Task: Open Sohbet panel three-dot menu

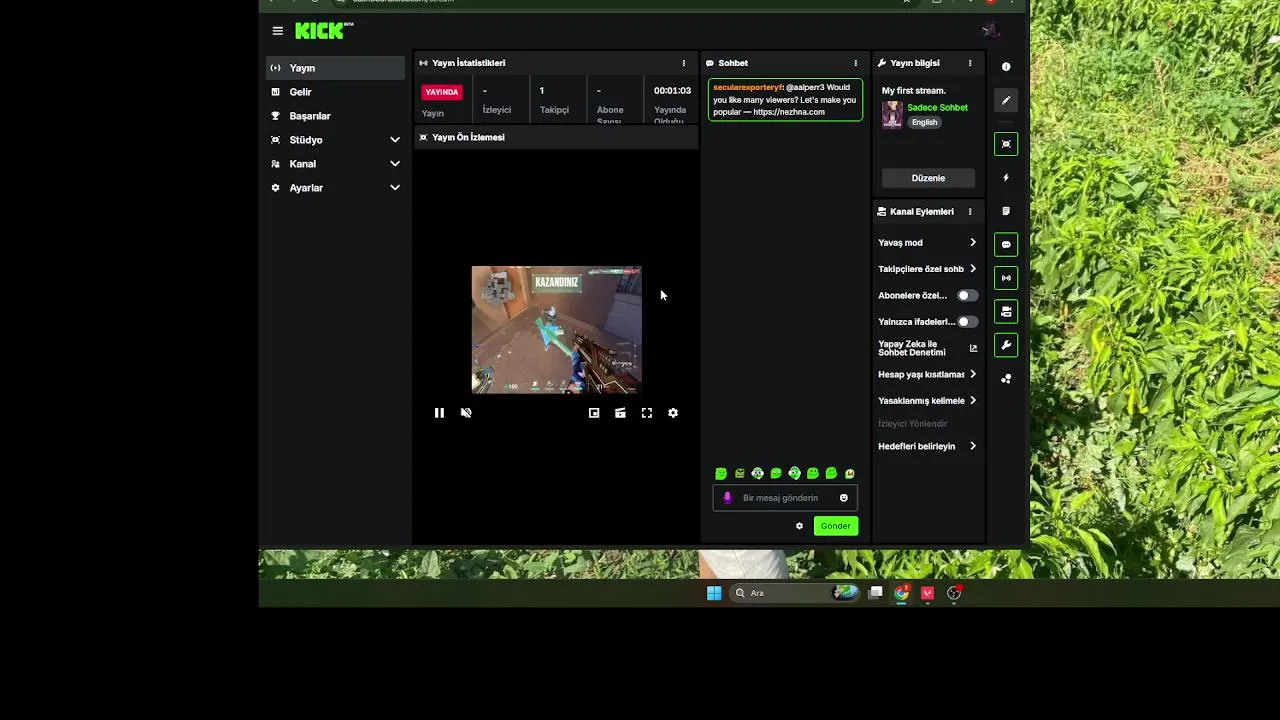Action: click(x=856, y=63)
